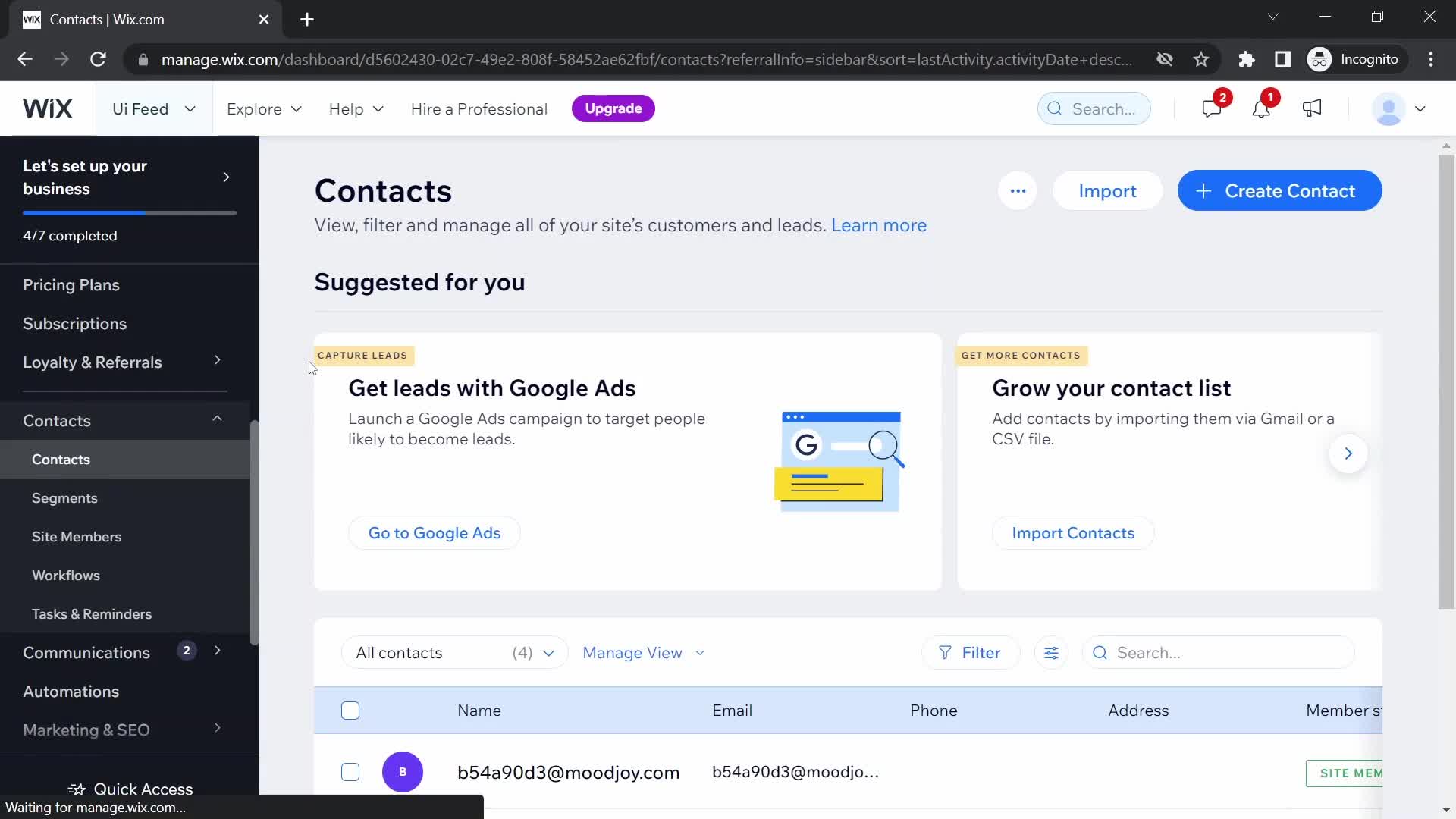Expand Marketing & SEO sidebar section
Viewport: 1456px width, 819px height.
(217, 728)
